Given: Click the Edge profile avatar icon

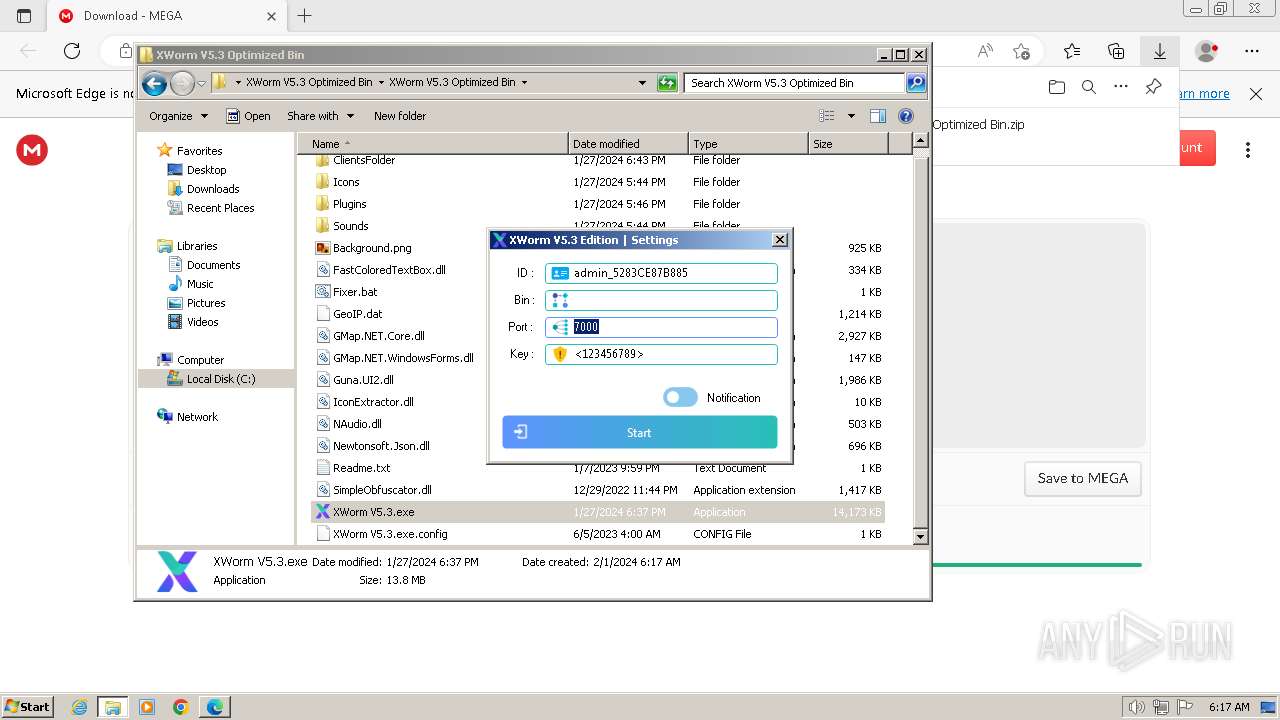Looking at the screenshot, I should pos(1207,51).
